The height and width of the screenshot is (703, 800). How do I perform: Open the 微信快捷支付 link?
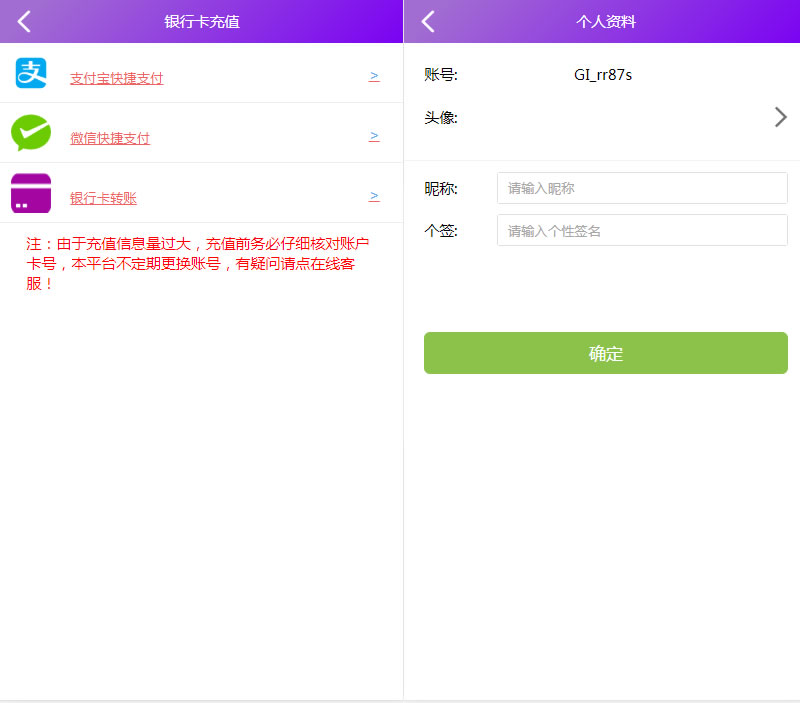110,138
